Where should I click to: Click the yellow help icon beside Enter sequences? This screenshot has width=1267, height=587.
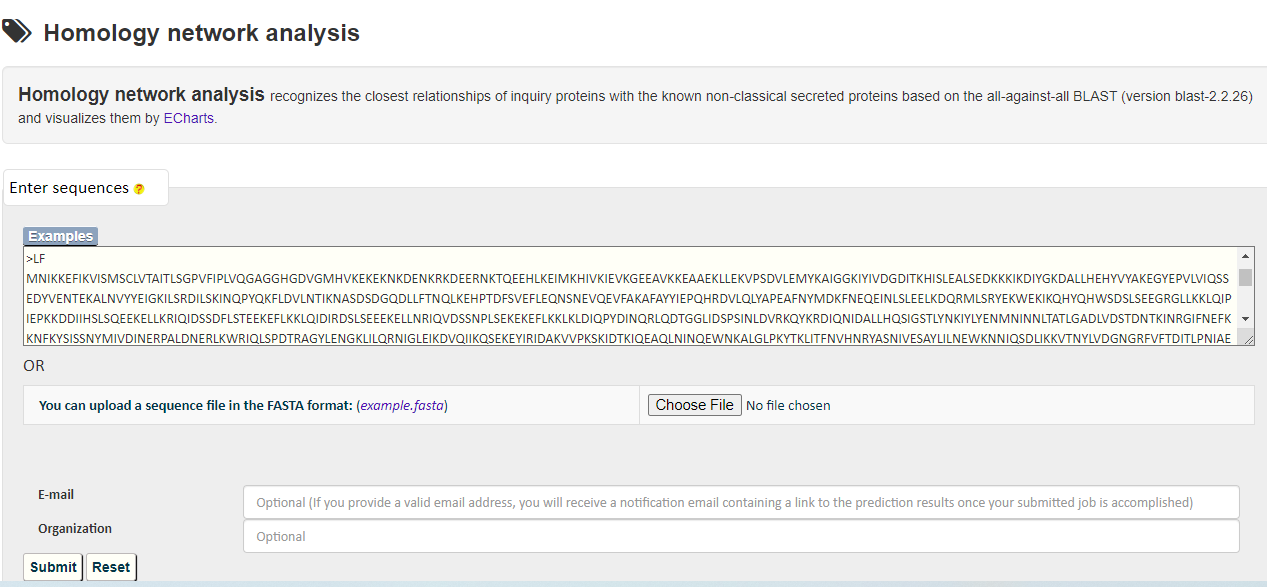(139, 189)
